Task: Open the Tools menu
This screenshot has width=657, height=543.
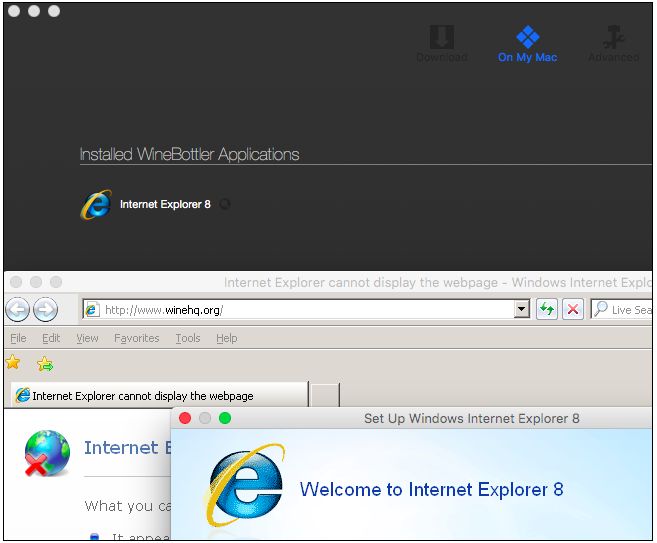Action: 188,338
